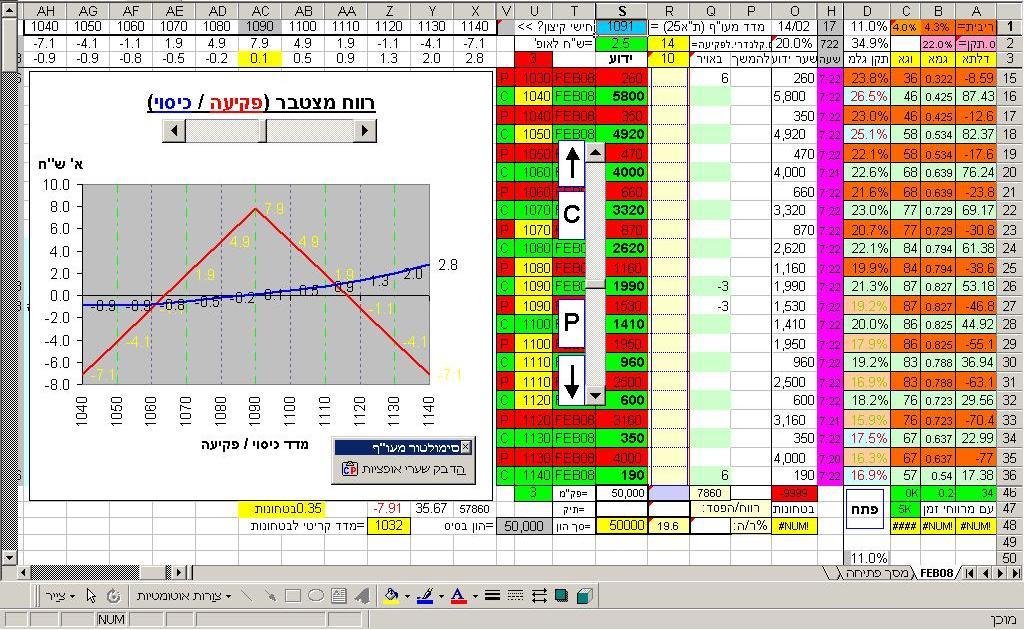
Task: Expand the Fill Color dropdown arrow
Action: 406,595
